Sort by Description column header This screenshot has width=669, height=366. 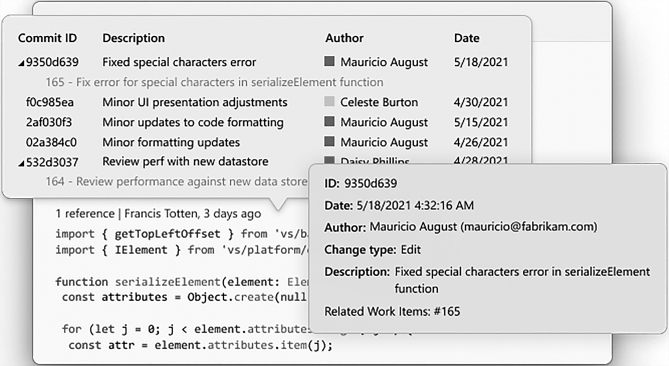coord(134,38)
